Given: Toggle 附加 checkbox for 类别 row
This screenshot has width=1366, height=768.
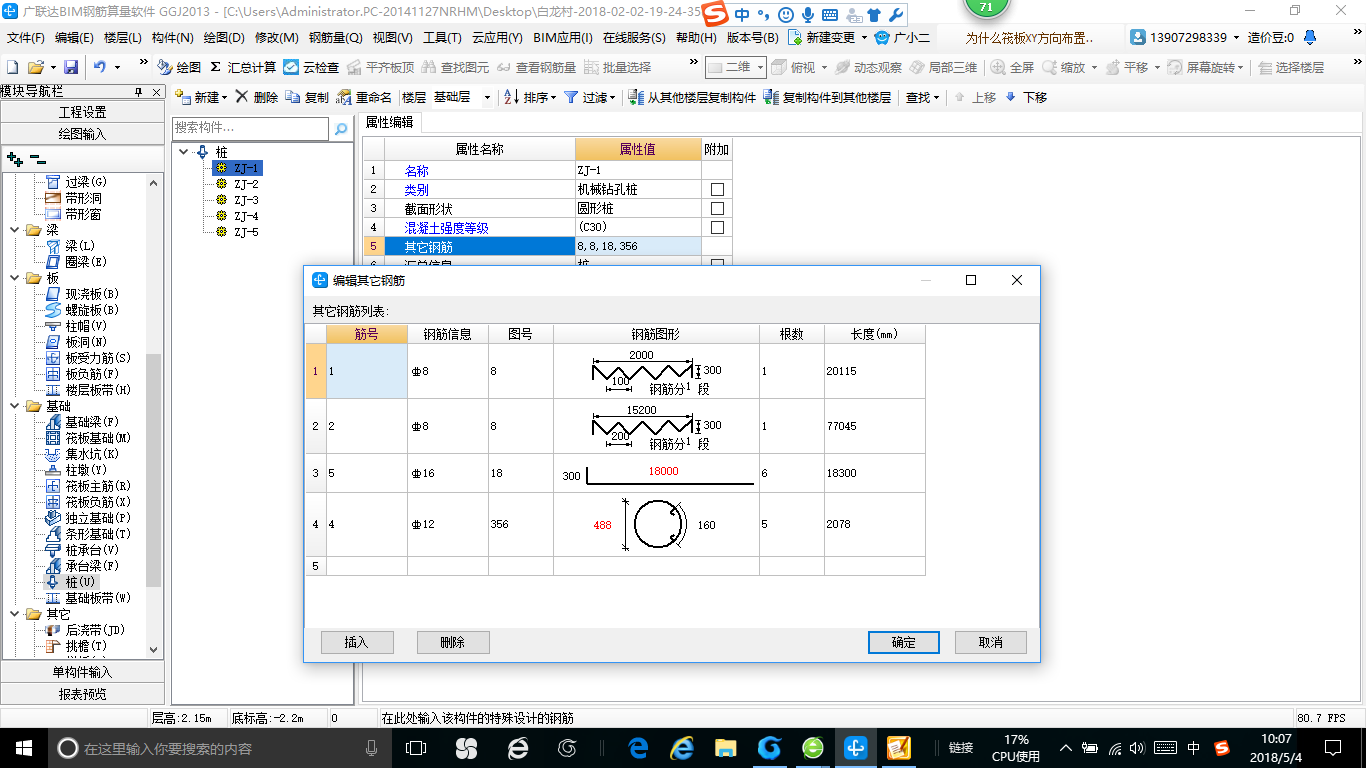Looking at the screenshot, I should [717, 190].
